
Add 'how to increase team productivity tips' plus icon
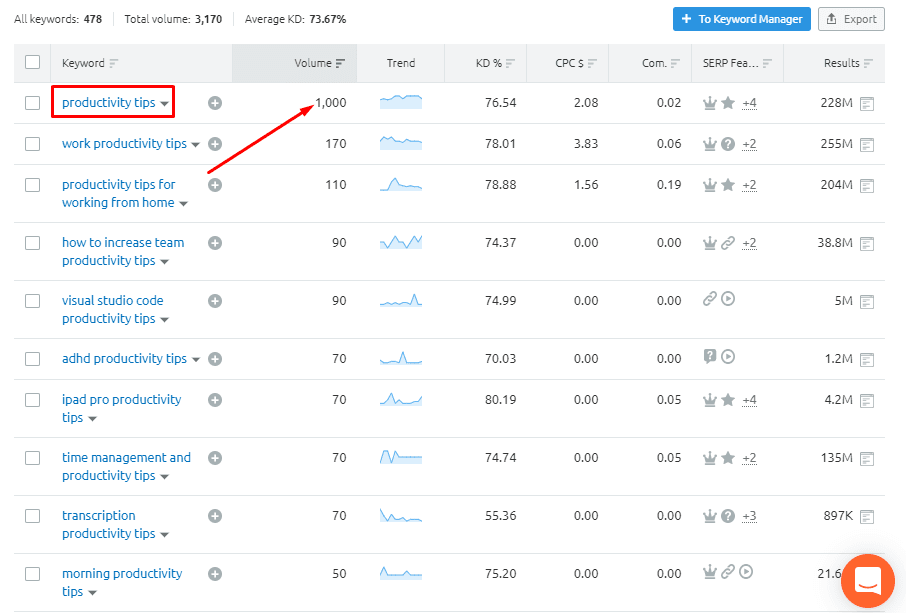point(215,243)
